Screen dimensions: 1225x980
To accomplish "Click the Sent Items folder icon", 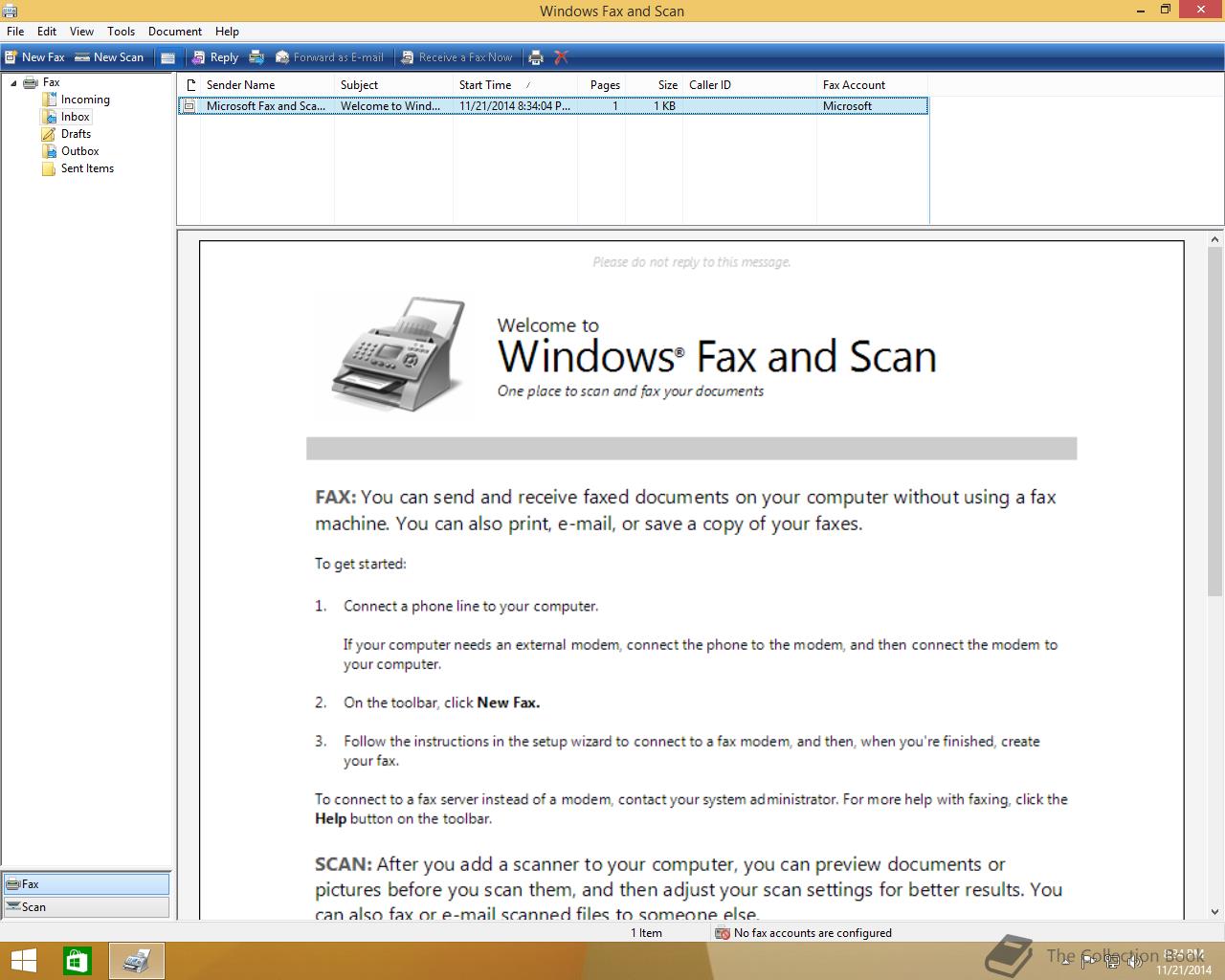I will click(x=49, y=168).
